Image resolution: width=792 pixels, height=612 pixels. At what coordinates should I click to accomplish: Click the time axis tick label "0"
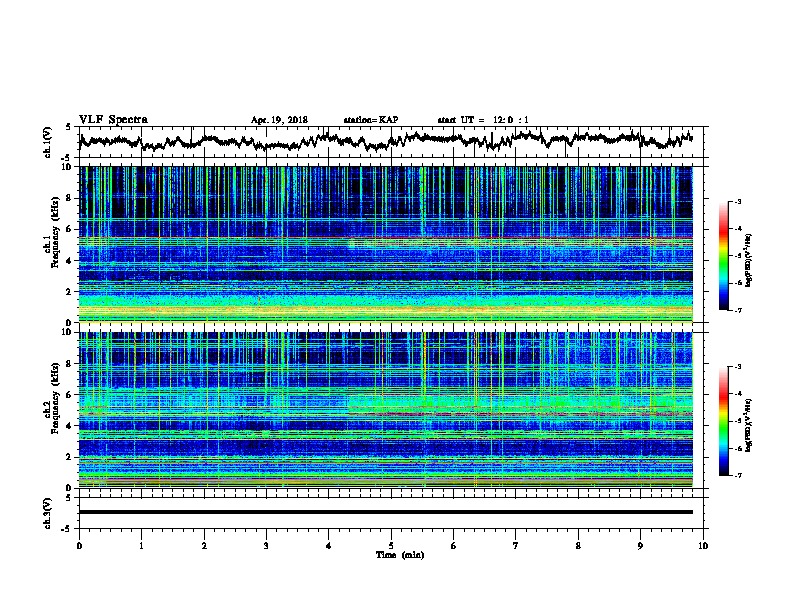click(x=79, y=546)
